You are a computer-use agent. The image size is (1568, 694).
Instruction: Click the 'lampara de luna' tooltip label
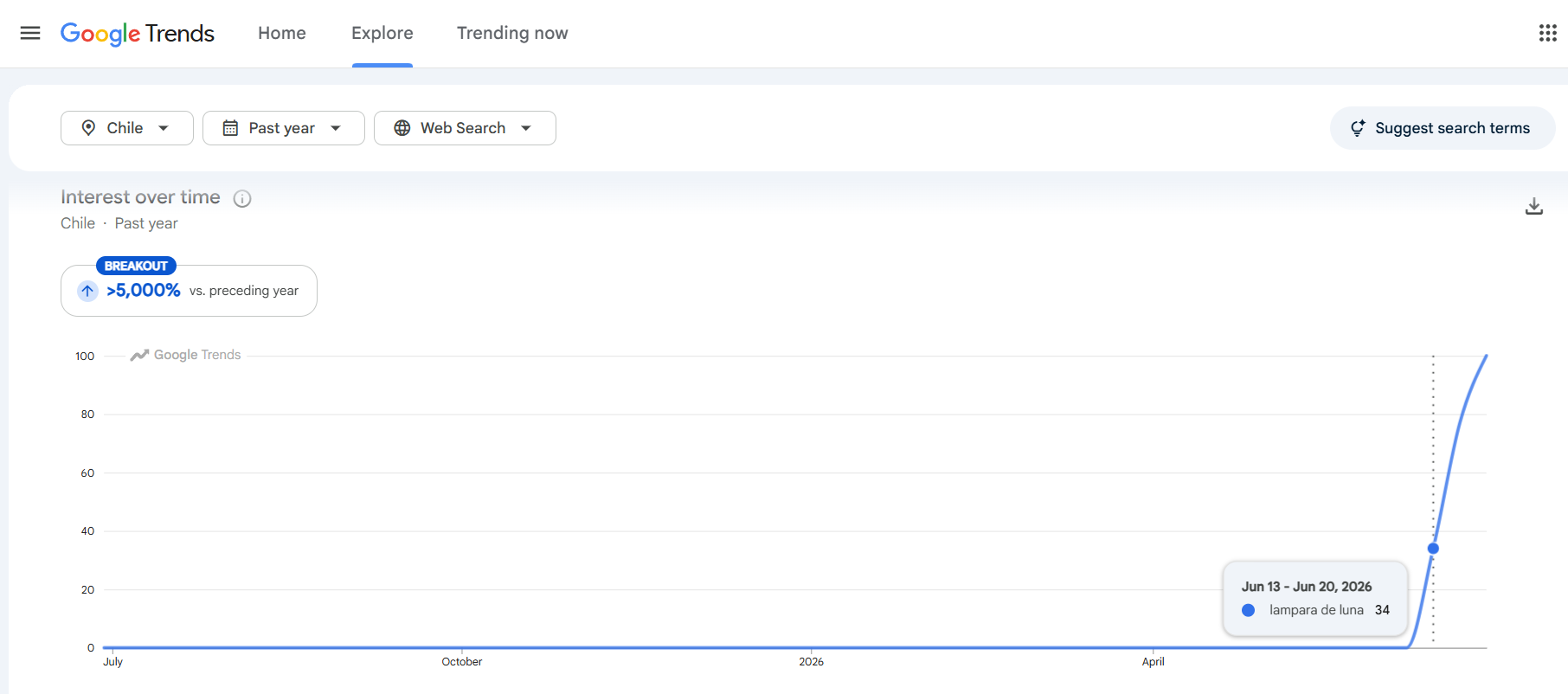tap(1316, 610)
